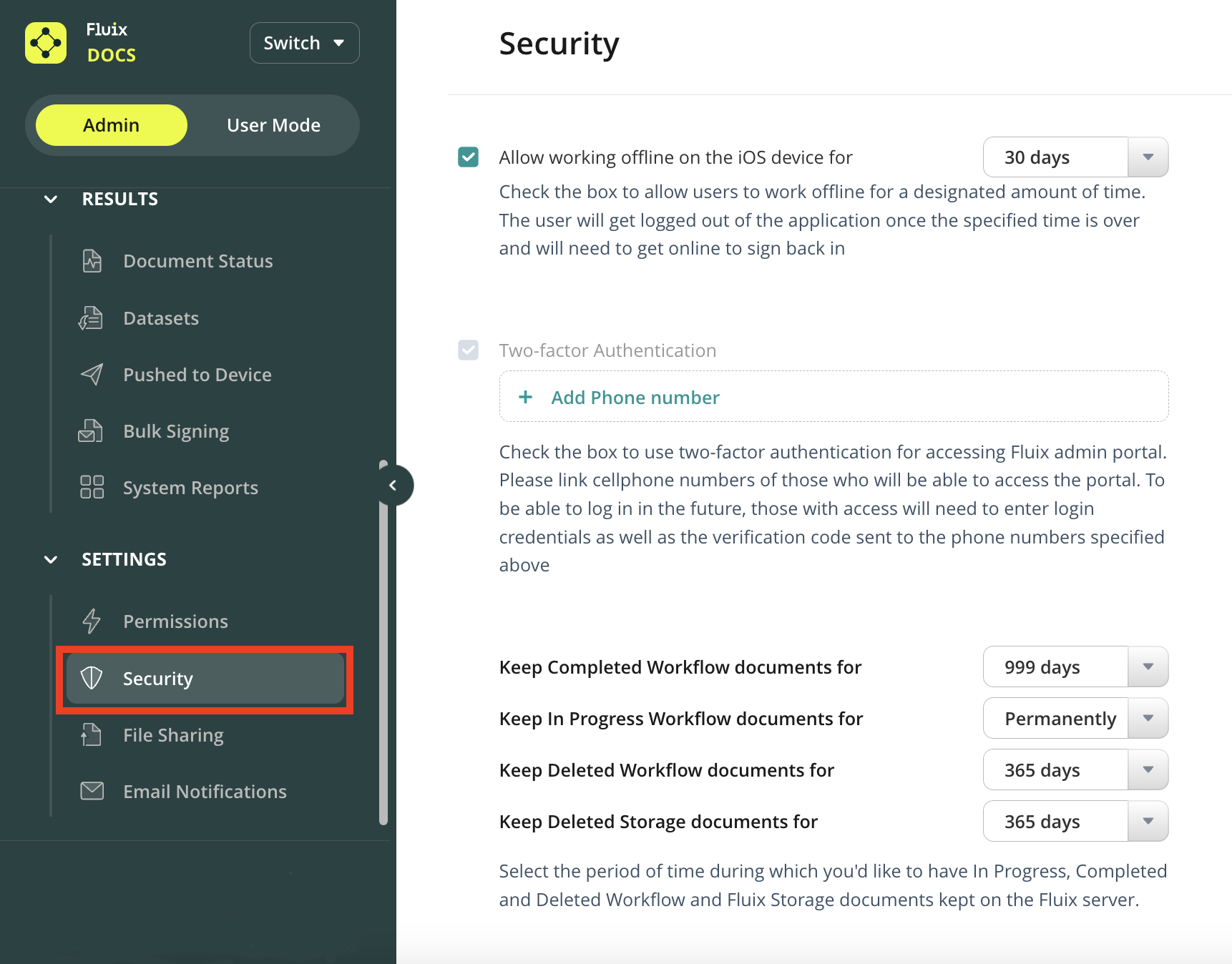Click the Fluix Docs logo icon
This screenshot has width=1232, height=964.
[x=46, y=43]
